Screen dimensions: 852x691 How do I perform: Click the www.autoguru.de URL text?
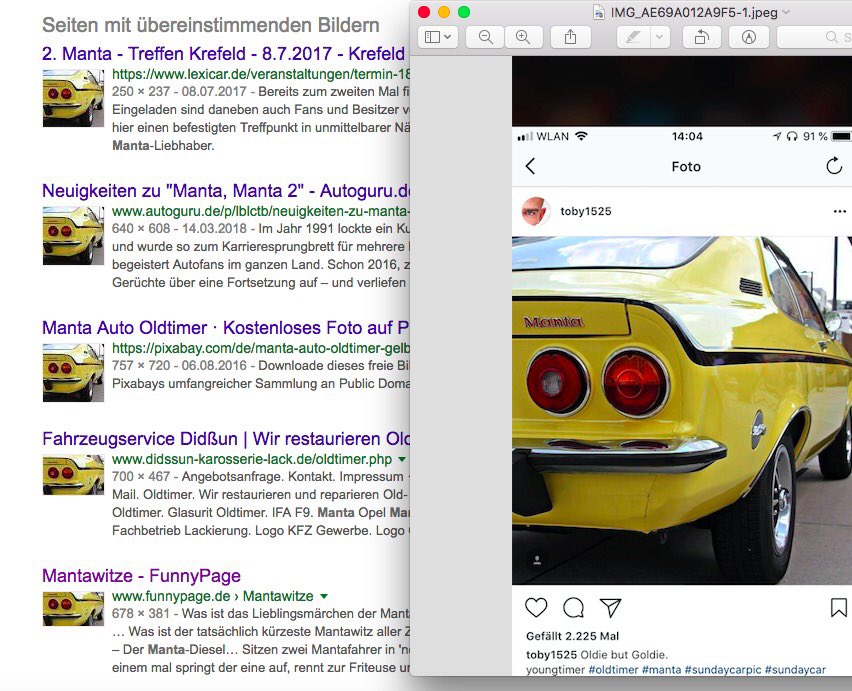tap(261, 211)
